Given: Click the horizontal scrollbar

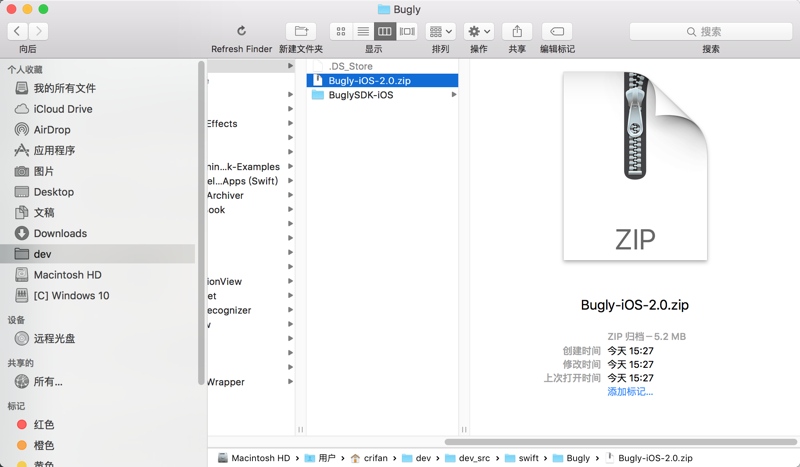Looking at the screenshot, I should 620,442.
